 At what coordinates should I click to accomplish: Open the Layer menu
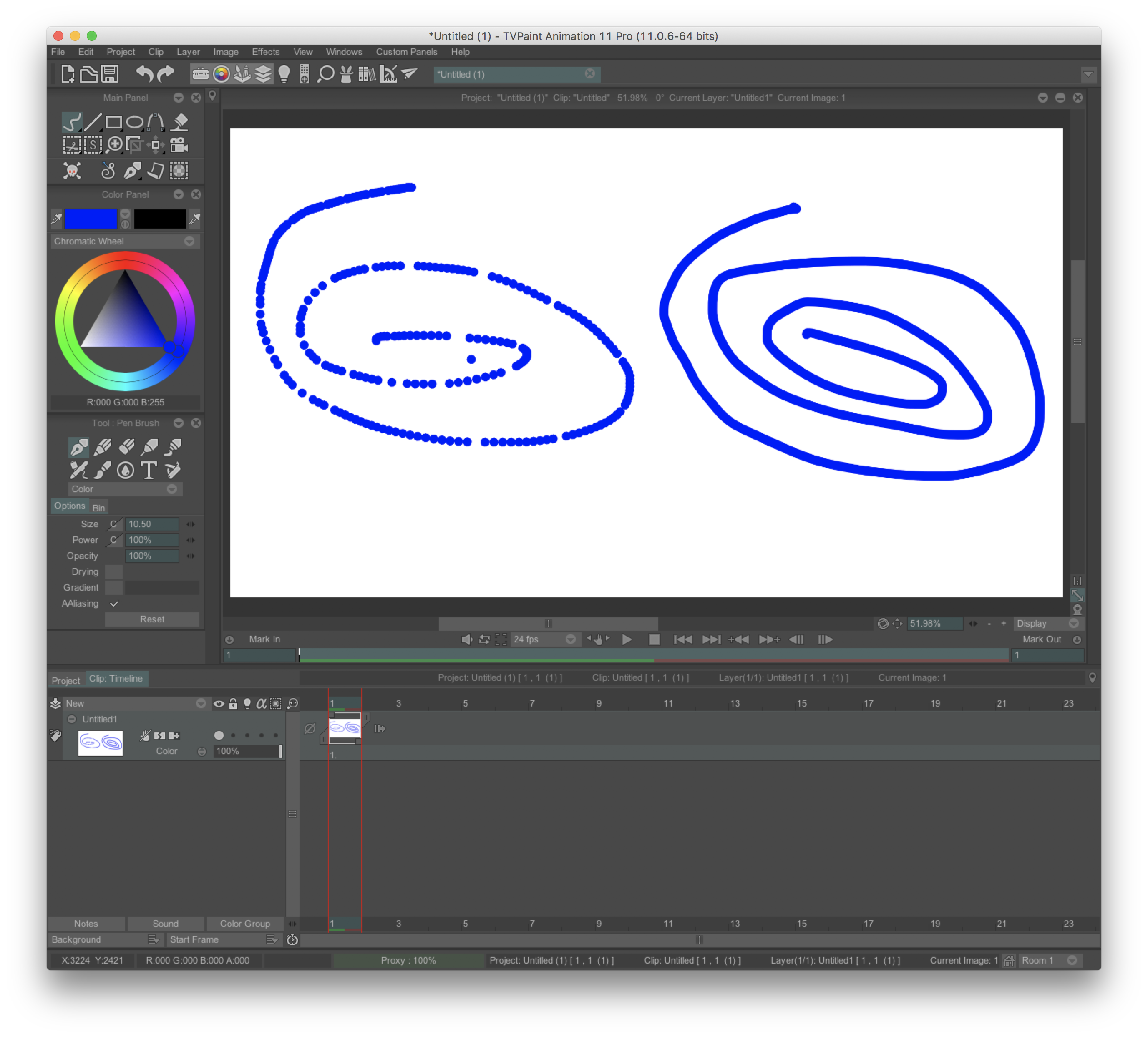(188, 52)
